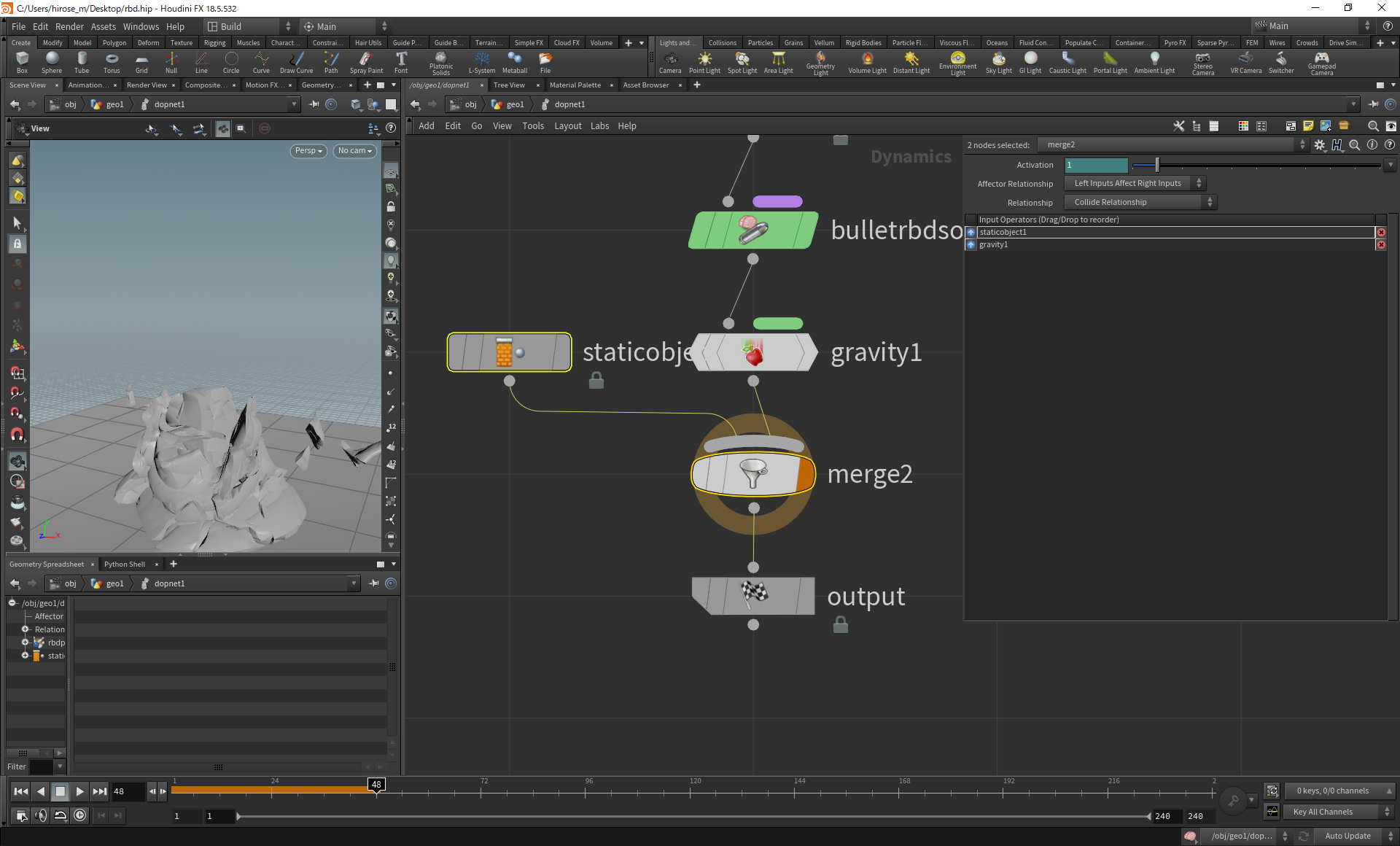Open the Build desktop dropdown

click(248, 26)
